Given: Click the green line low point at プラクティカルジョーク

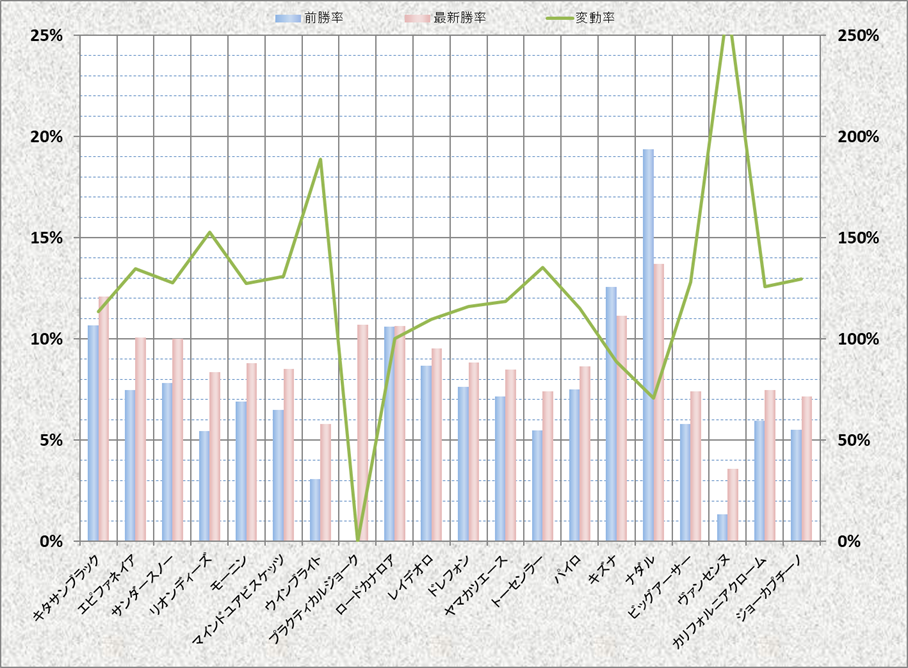Looking at the screenshot, I should point(357,538).
